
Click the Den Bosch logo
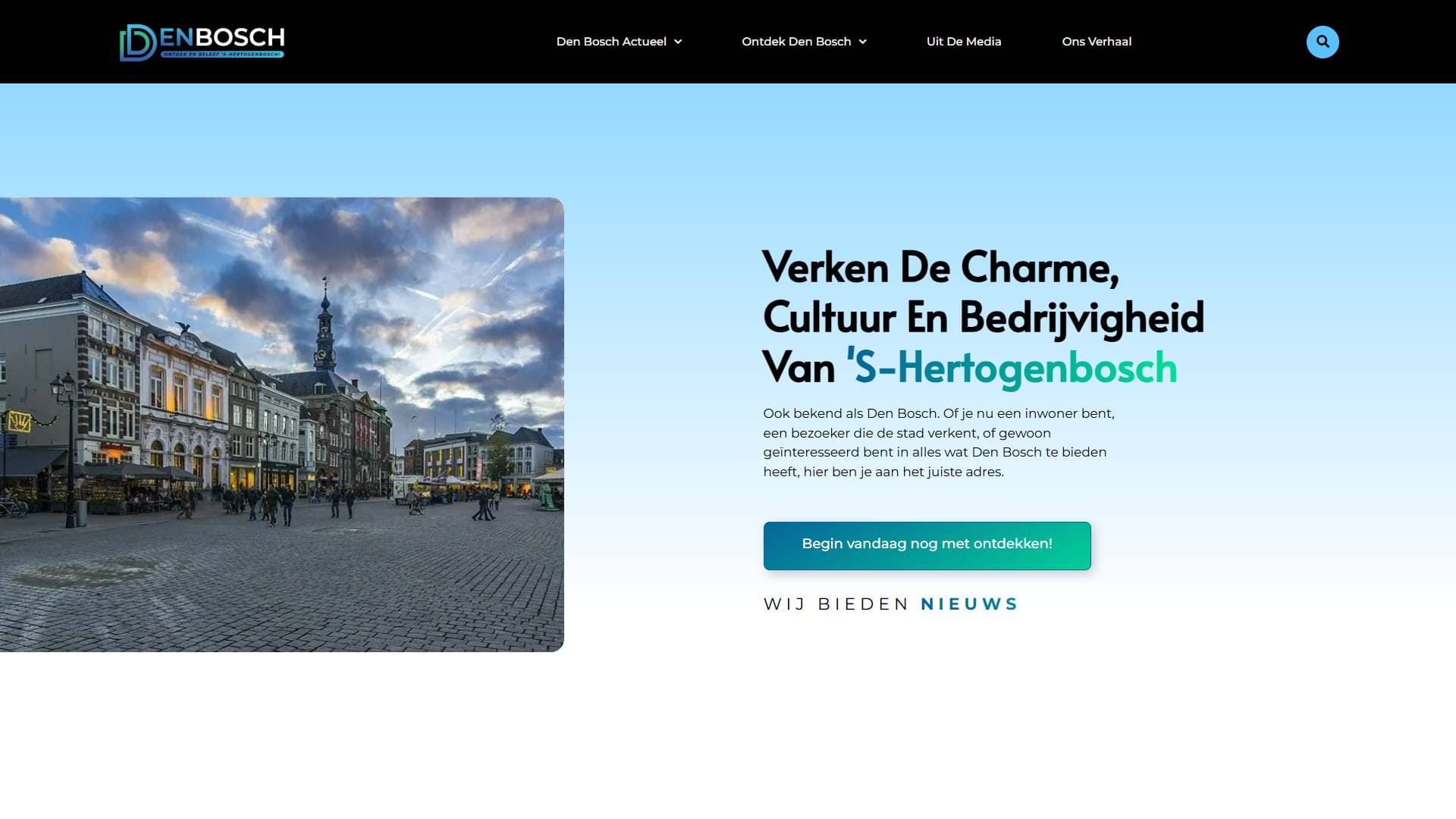(202, 42)
